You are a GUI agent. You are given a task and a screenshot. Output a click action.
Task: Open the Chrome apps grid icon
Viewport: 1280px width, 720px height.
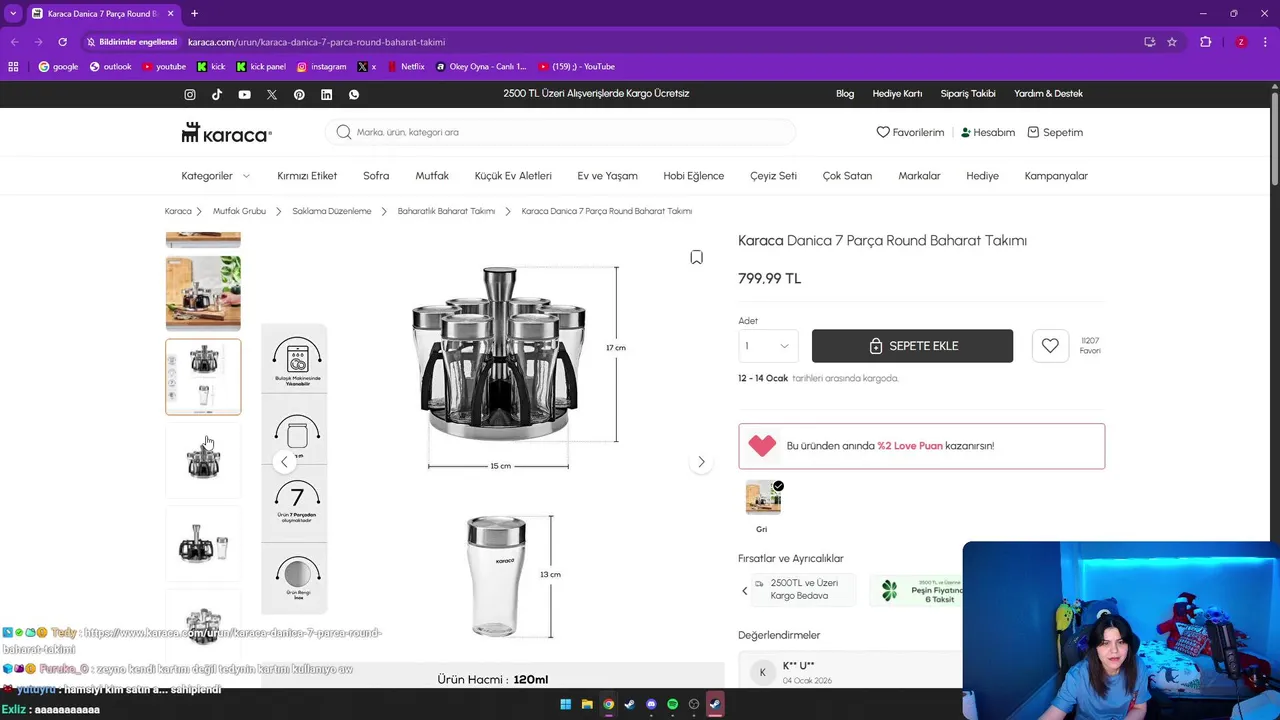pyautogui.click(x=13, y=67)
